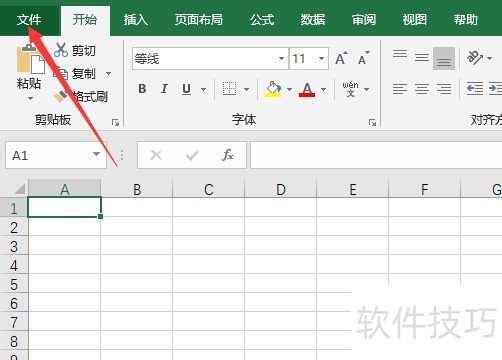Image resolution: width=502 pixels, height=360 pixels.
Task: Apply yellow fill color bucket
Action: (273, 89)
